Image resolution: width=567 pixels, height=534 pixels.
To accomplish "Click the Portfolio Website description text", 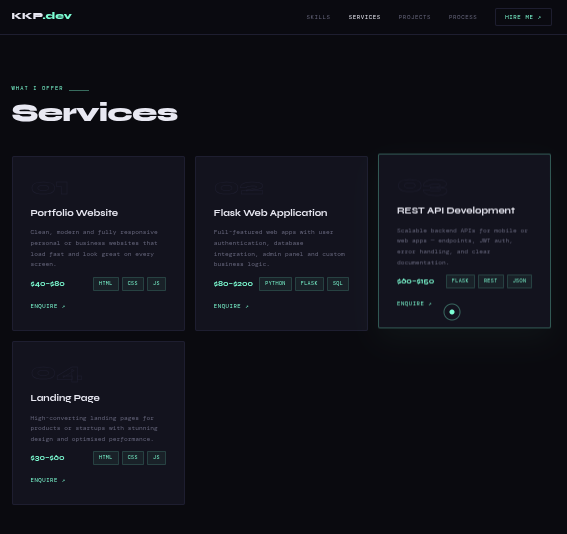I will point(94,248).
